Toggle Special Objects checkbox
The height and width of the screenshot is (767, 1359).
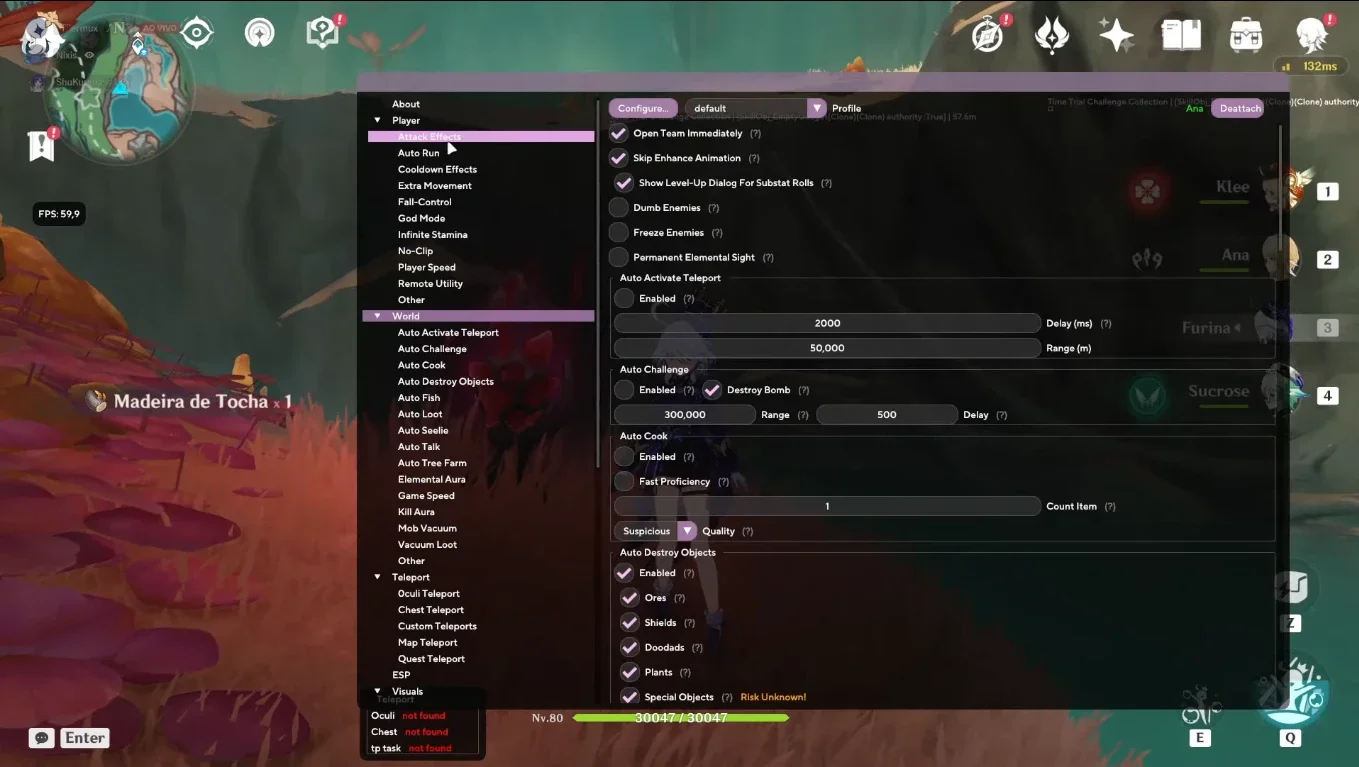629,697
